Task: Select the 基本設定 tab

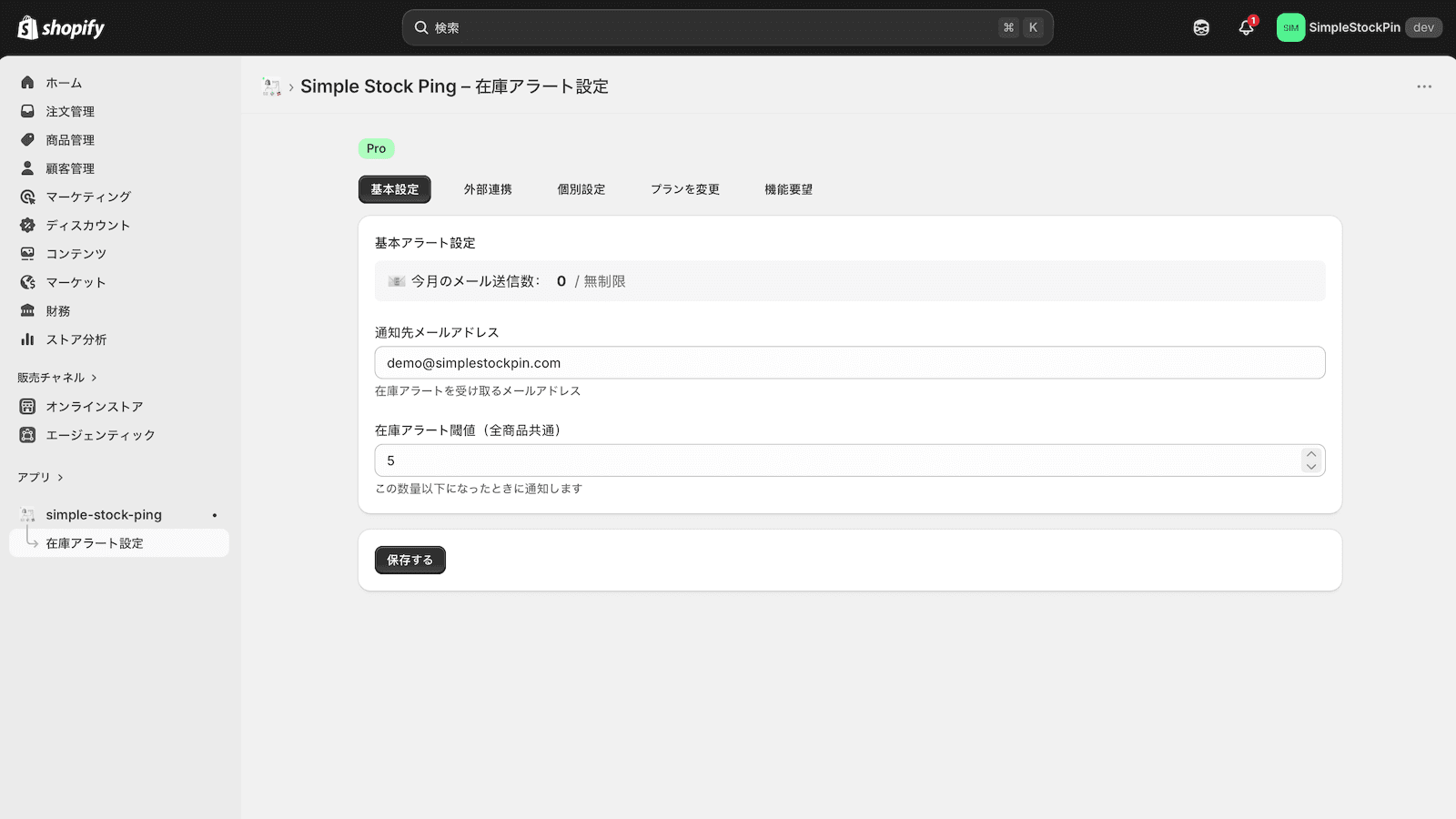Action: [x=395, y=189]
